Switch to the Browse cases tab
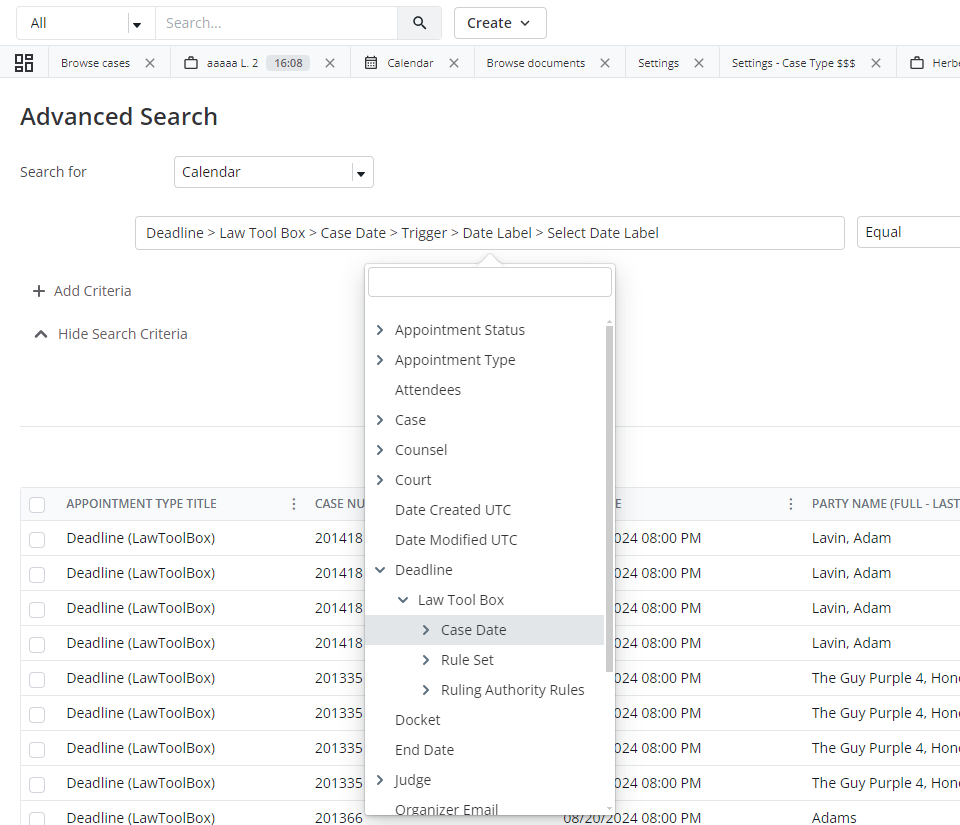Viewport: 960px width, 825px height. 96,63
